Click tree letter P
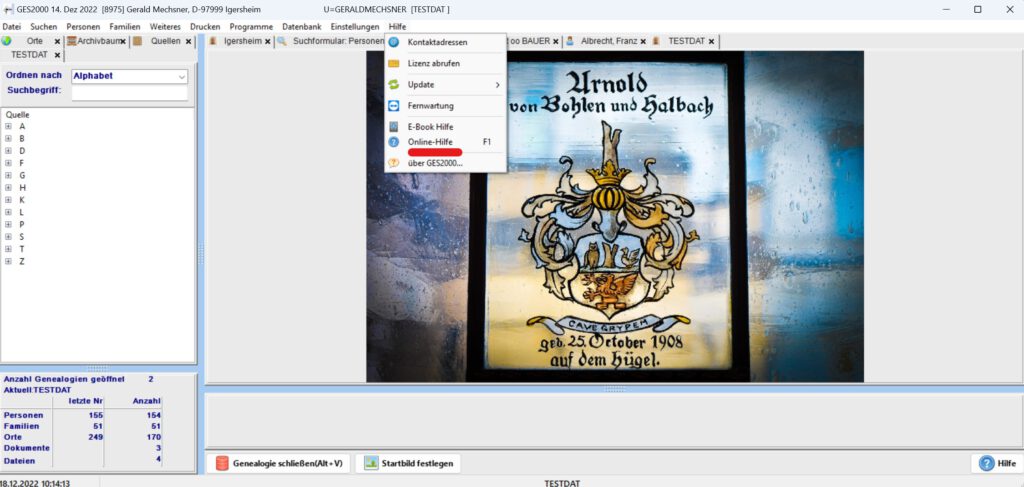The width and height of the screenshot is (1024, 487). [x=22, y=225]
